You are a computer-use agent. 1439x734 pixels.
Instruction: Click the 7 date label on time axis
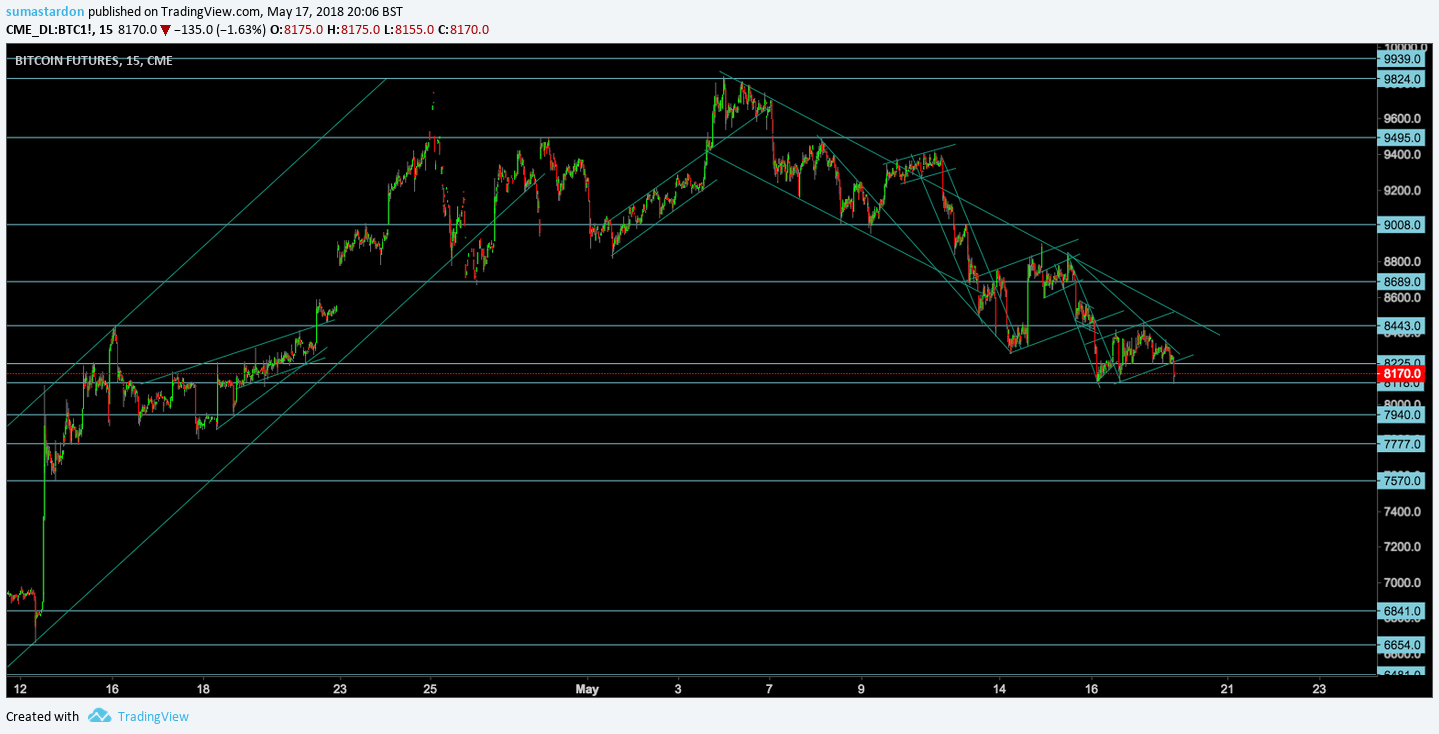(769, 689)
